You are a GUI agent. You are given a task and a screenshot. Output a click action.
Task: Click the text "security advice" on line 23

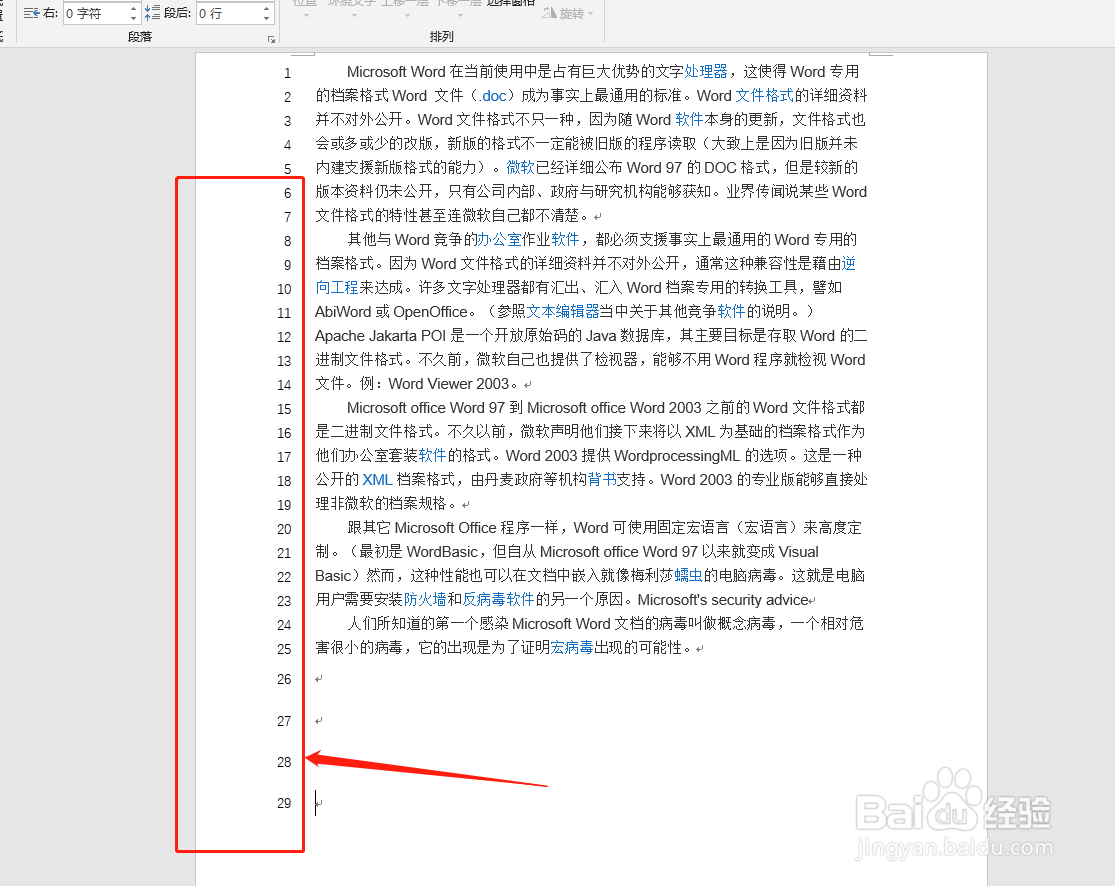759,600
